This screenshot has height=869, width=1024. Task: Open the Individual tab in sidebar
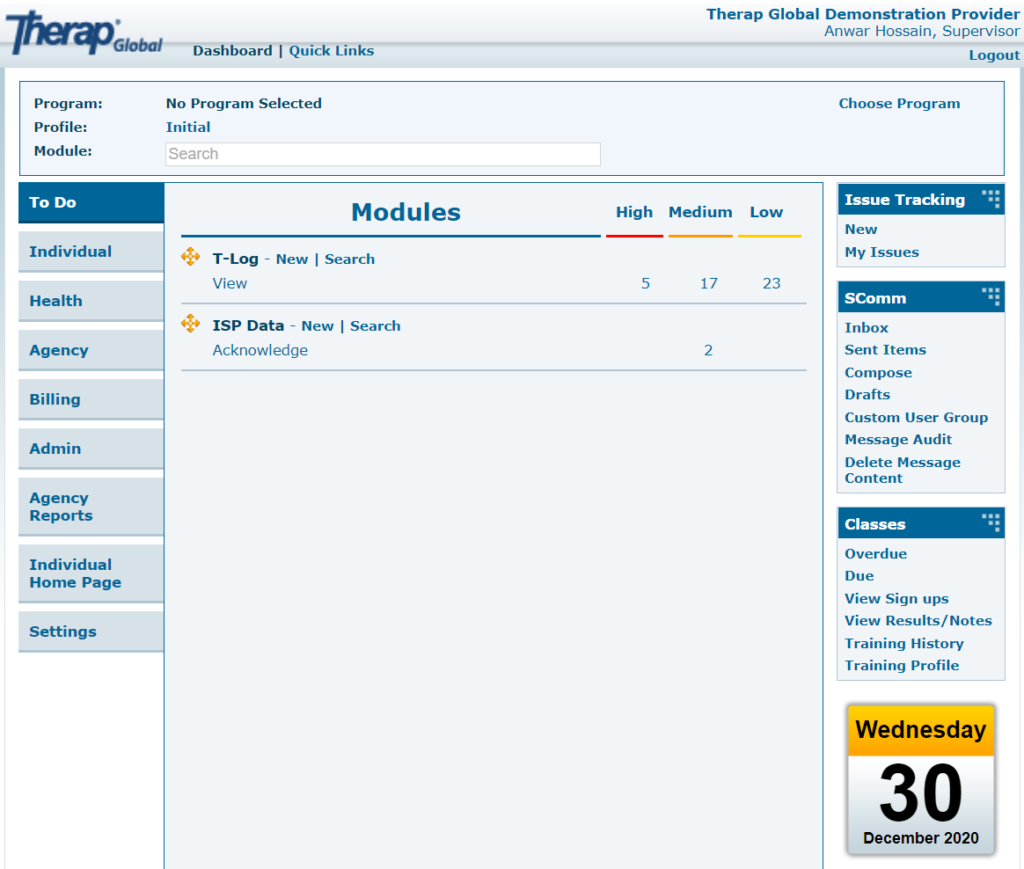[91, 252]
